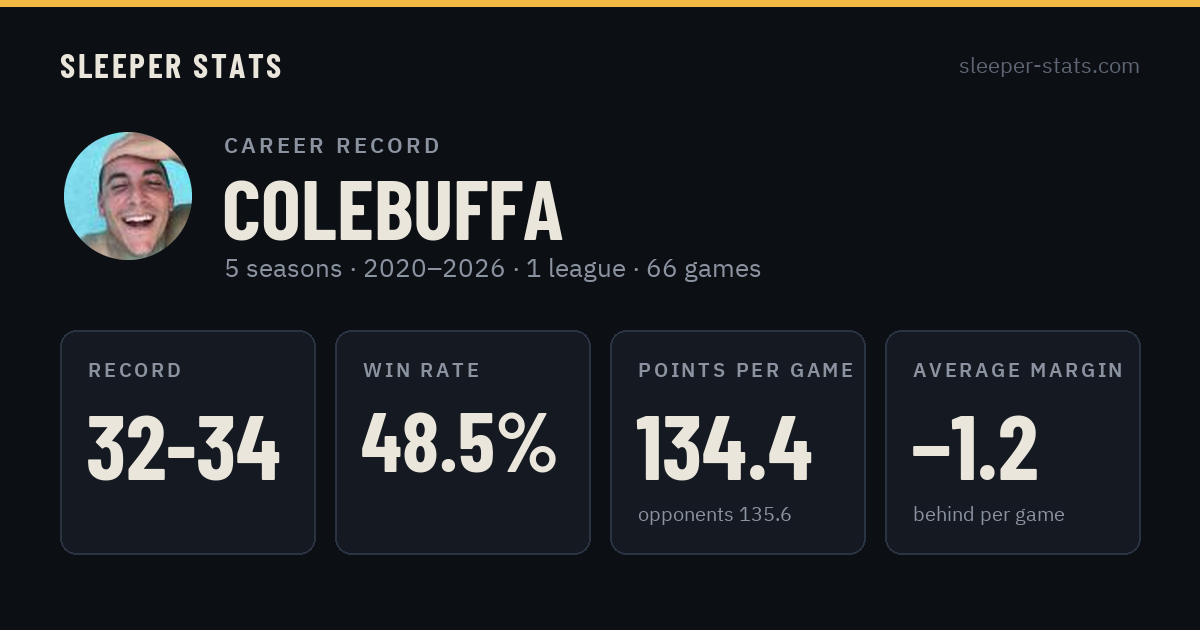This screenshot has height=630, width=1200.
Task: Click the opponents 135.6 subtext
Action: click(x=715, y=515)
